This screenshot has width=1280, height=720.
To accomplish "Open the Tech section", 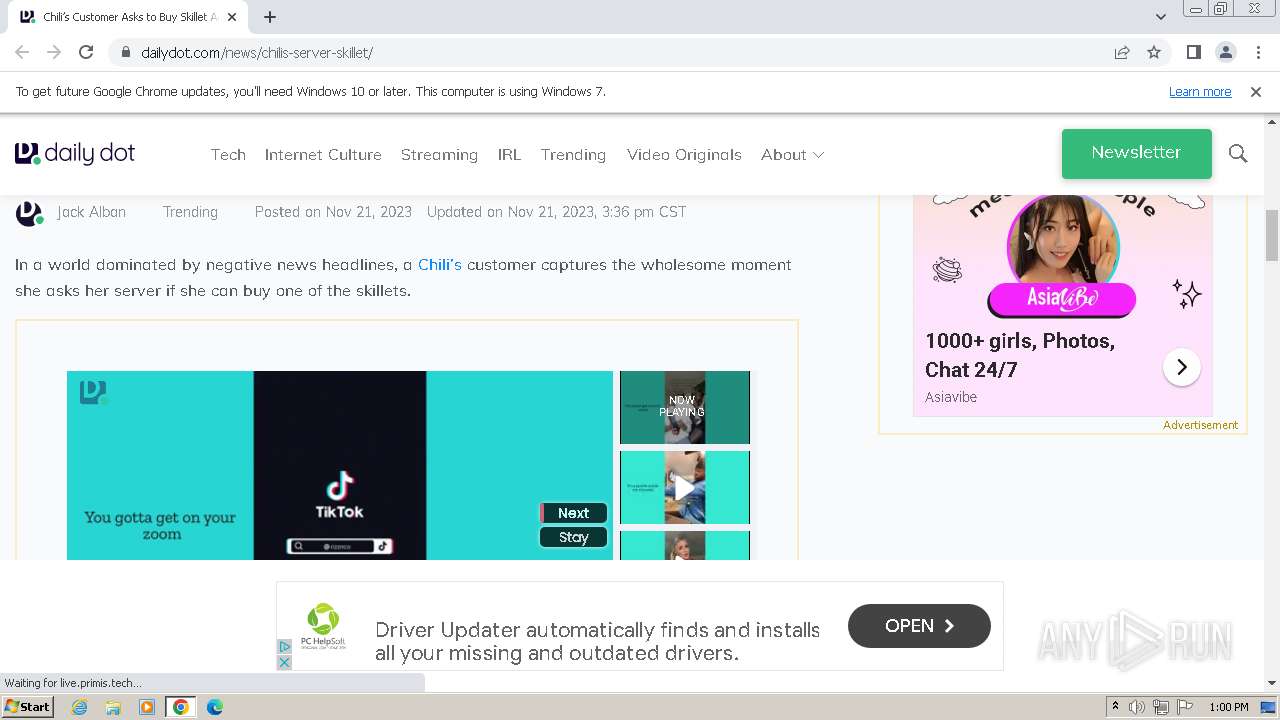I will point(228,154).
